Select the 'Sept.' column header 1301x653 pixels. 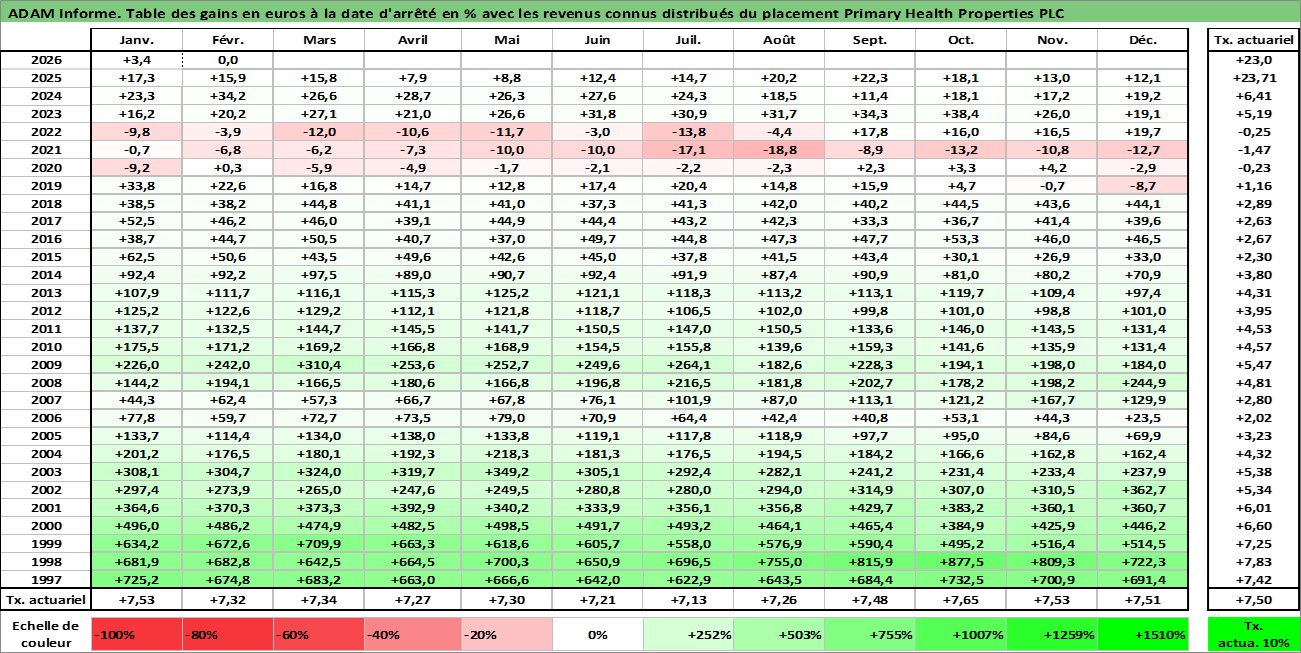(x=870, y=40)
